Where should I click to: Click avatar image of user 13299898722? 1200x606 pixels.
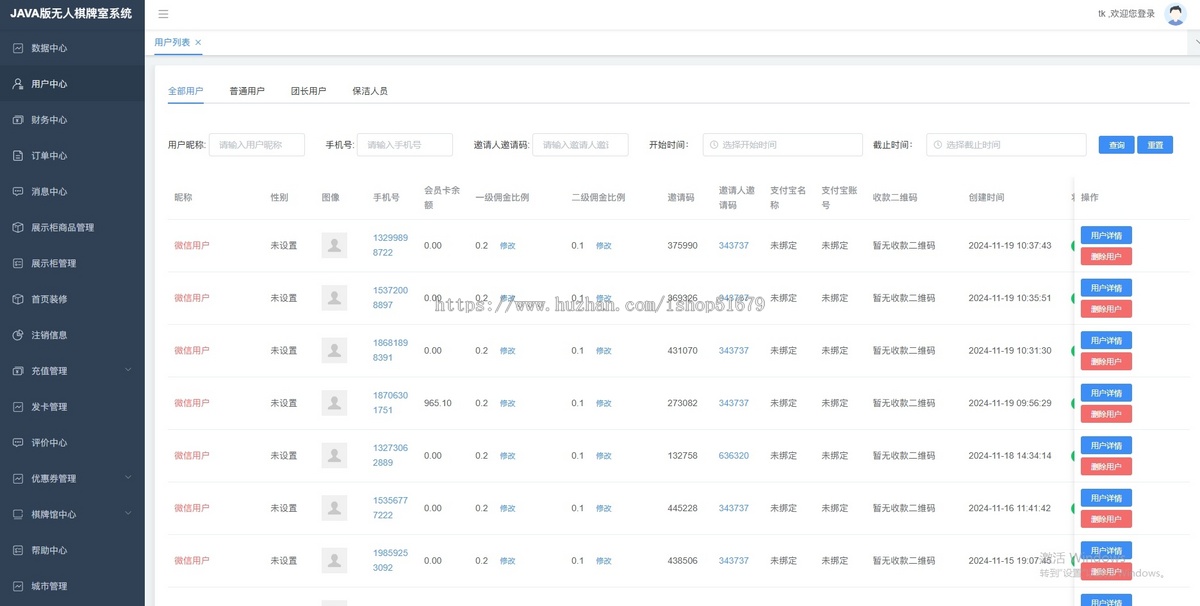pyautogui.click(x=334, y=245)
